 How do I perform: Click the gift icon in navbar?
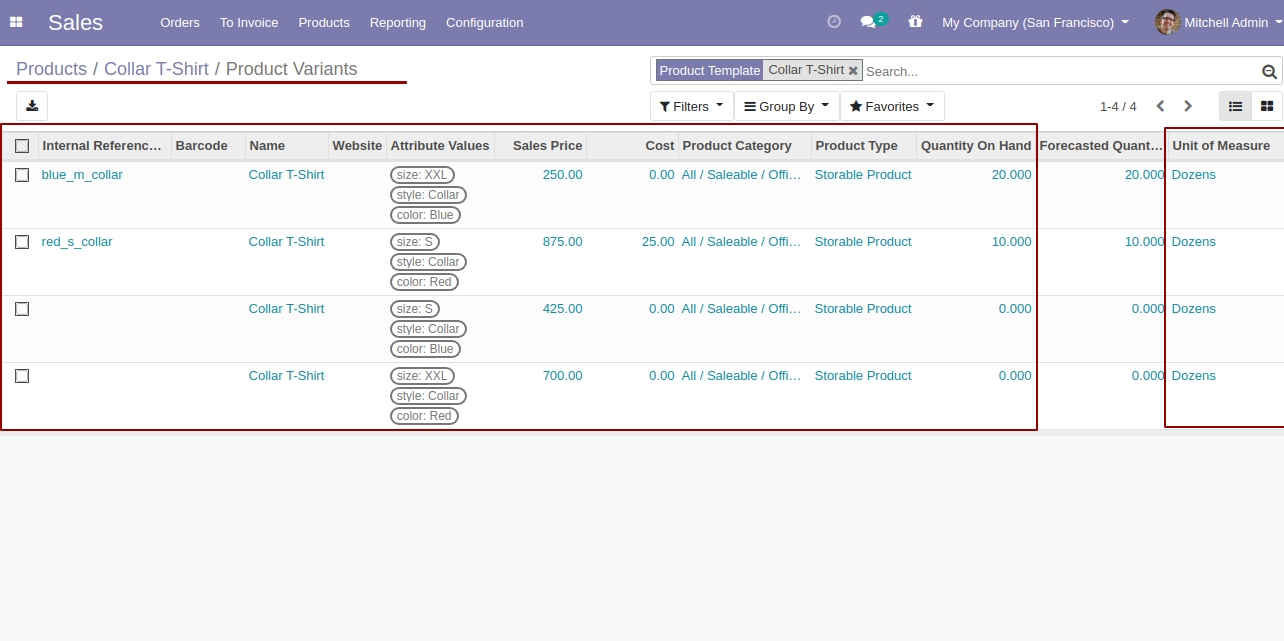pyautogui.click(x=915, y=22)
